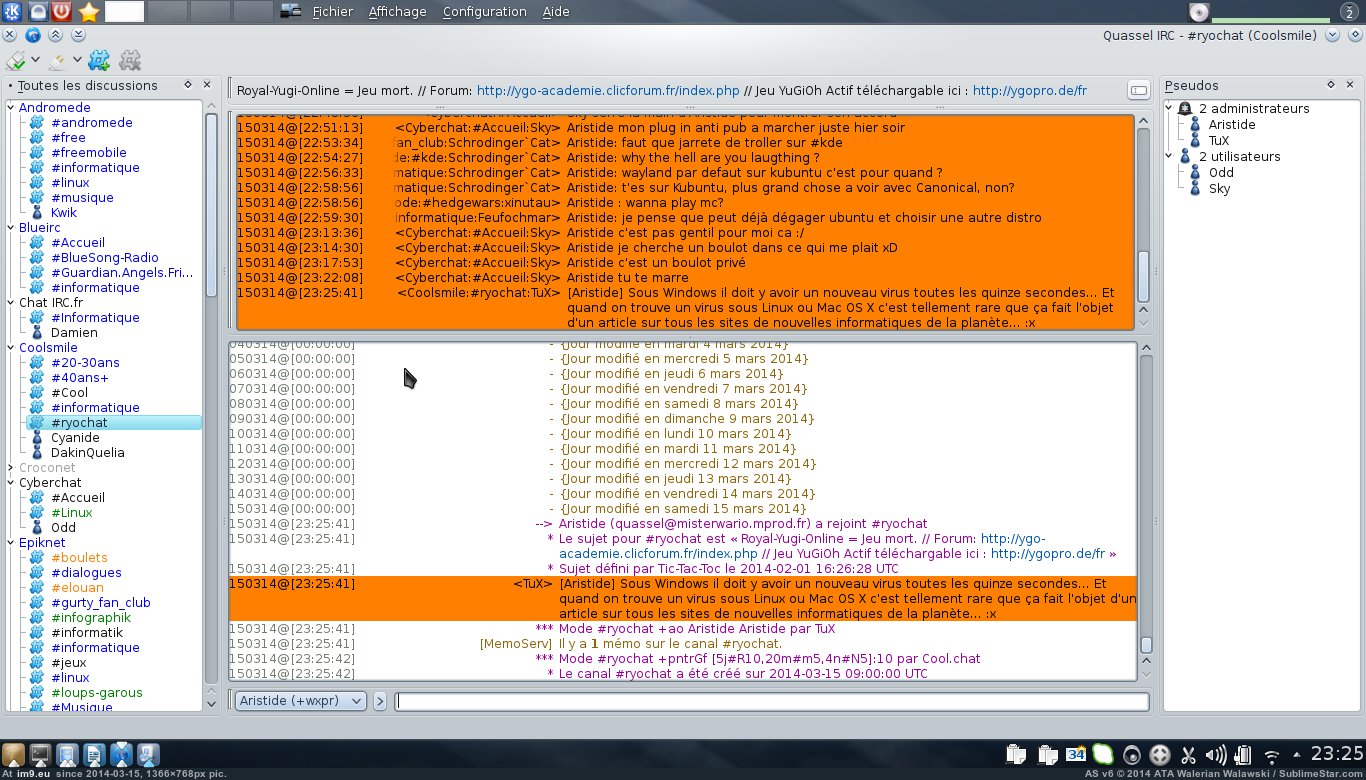Image resolution: width=1366 pixels, height=780 pixels.
Task: Collapse the Cyberchat network tree
Action: 11,483
